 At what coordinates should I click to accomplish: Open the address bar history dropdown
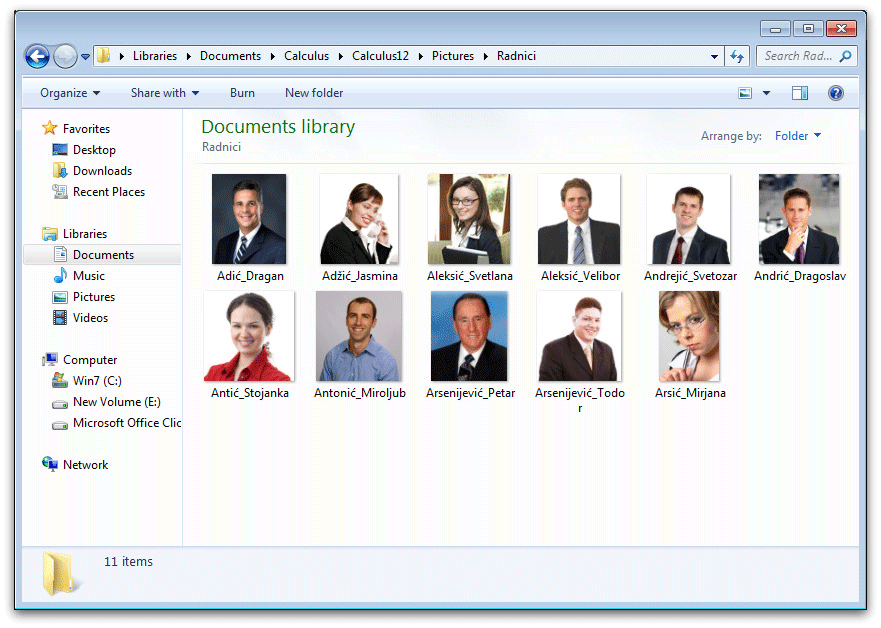[714, 56]
